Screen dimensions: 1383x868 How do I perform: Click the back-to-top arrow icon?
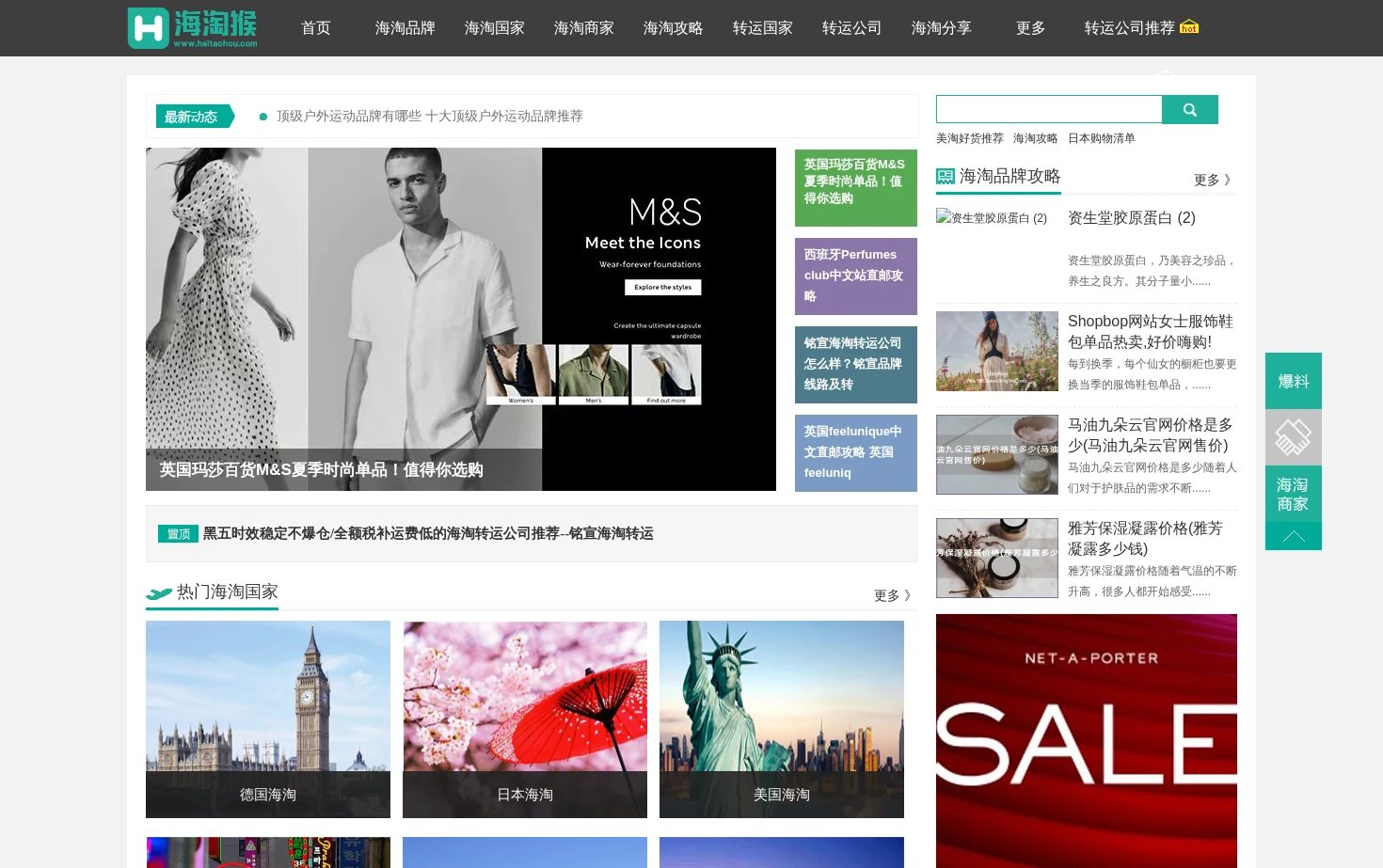tap(1294, 536)
